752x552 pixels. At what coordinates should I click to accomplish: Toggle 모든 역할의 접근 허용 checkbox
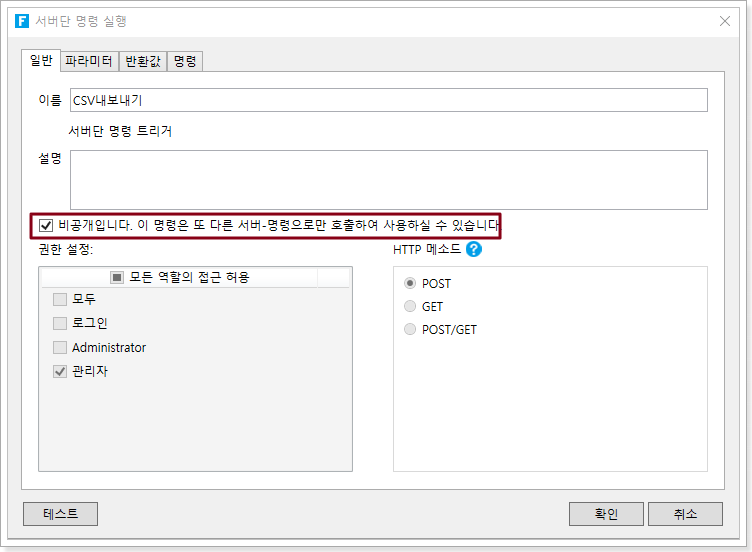tap(117, 277)
